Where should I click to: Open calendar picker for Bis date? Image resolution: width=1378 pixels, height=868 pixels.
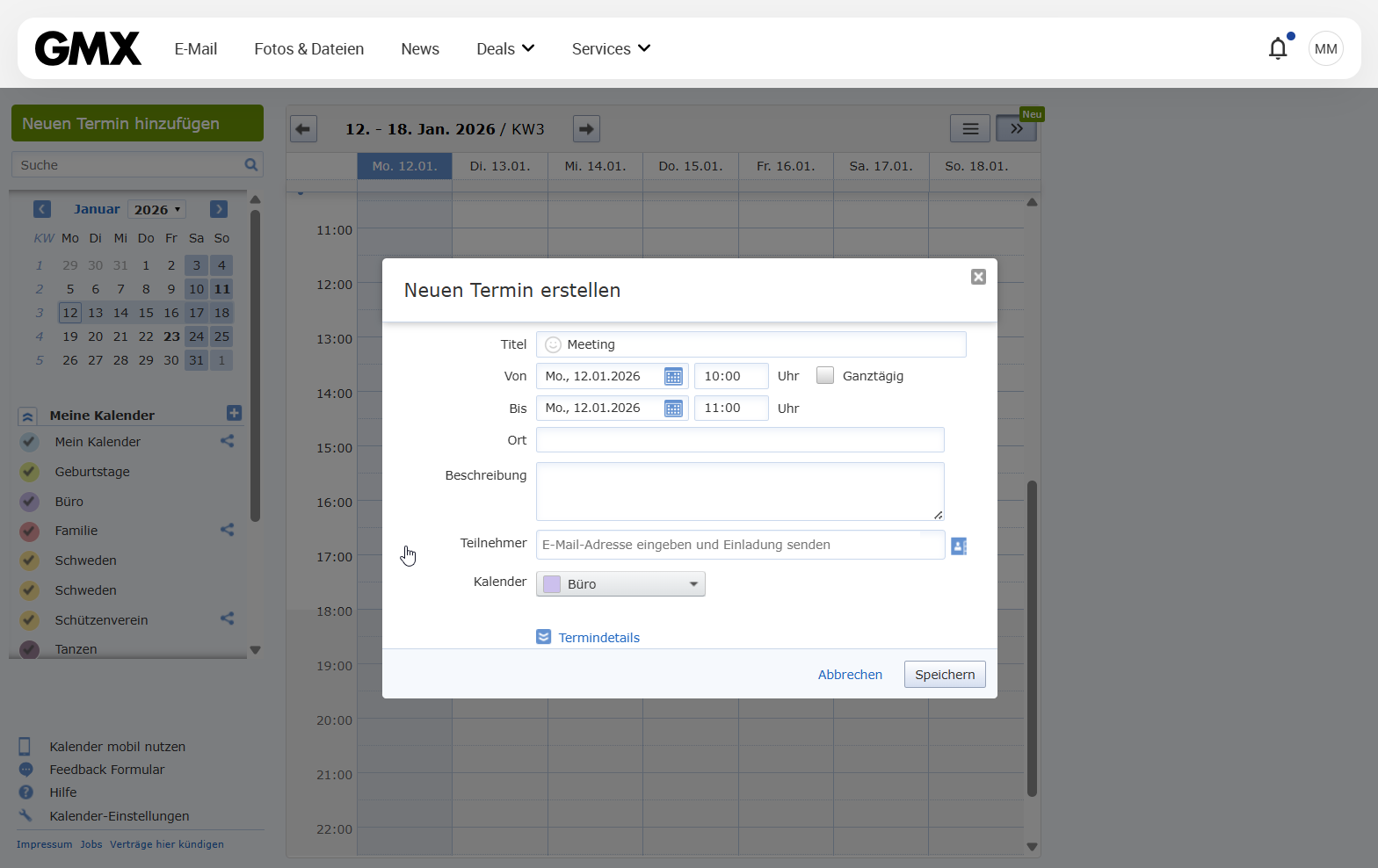pyautogui.click(x=673, y=409)
